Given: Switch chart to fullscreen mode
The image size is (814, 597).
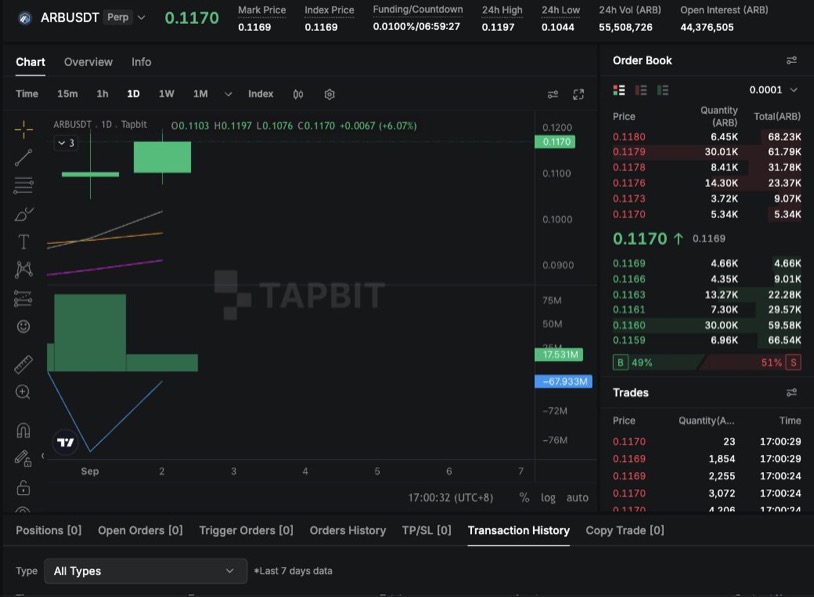Looking at the screenshot, I should point(578,94).
